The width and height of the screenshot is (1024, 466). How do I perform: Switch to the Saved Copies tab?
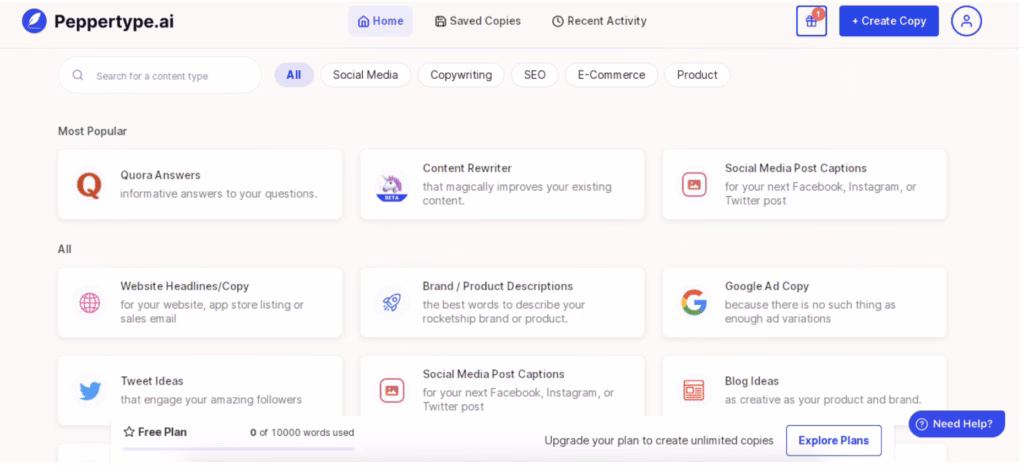point(478,21)
